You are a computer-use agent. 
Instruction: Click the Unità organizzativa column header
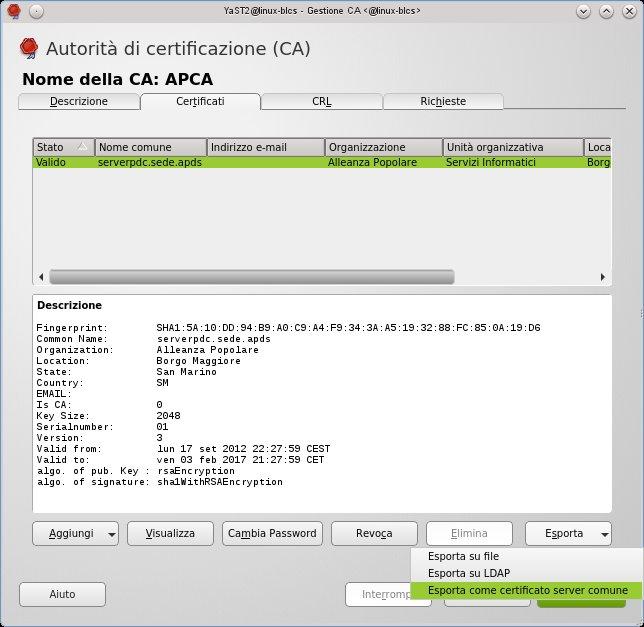513,147
